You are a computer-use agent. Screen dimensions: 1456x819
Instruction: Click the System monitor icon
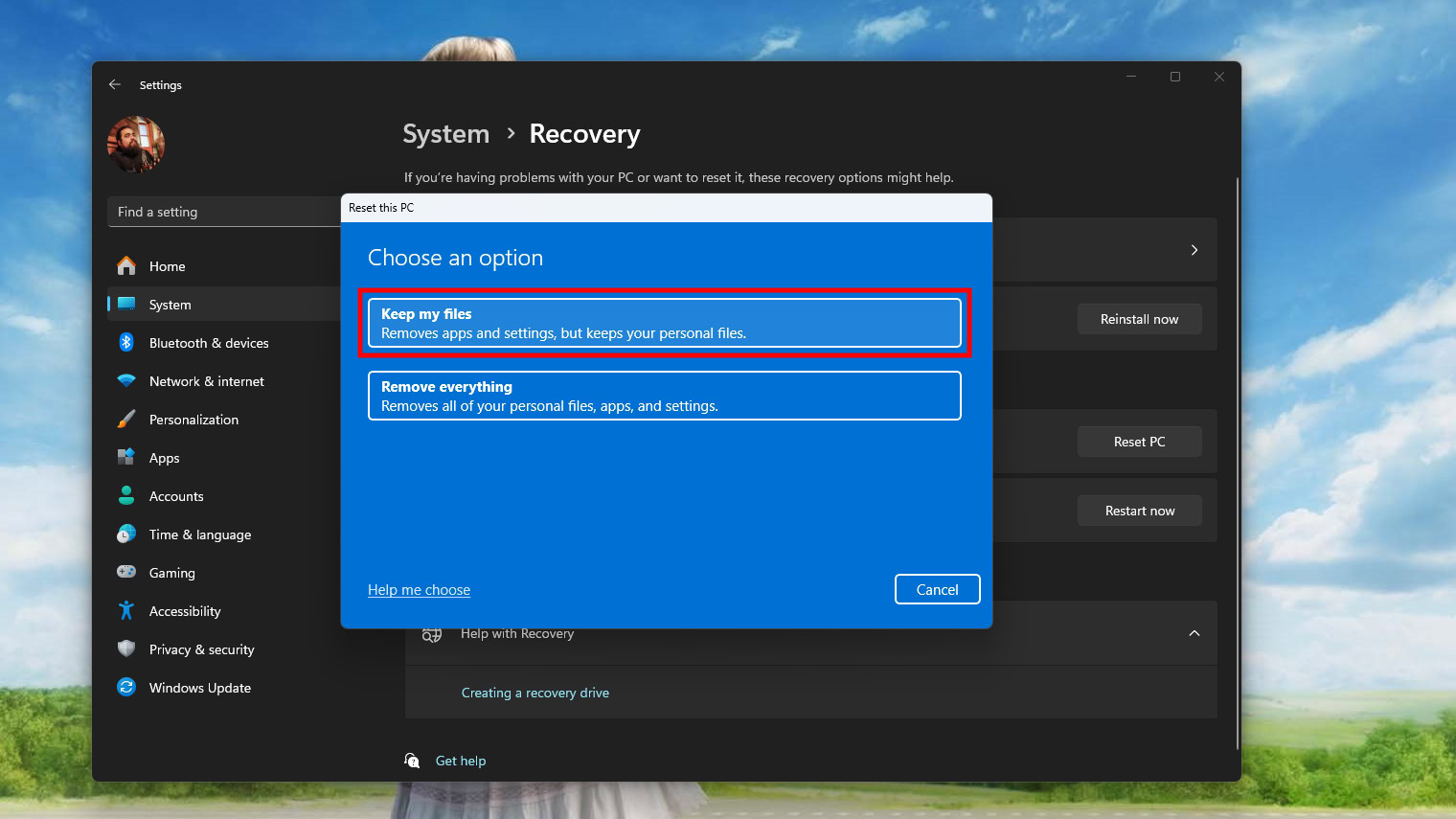pyautogui.click(x=126, y=305)
